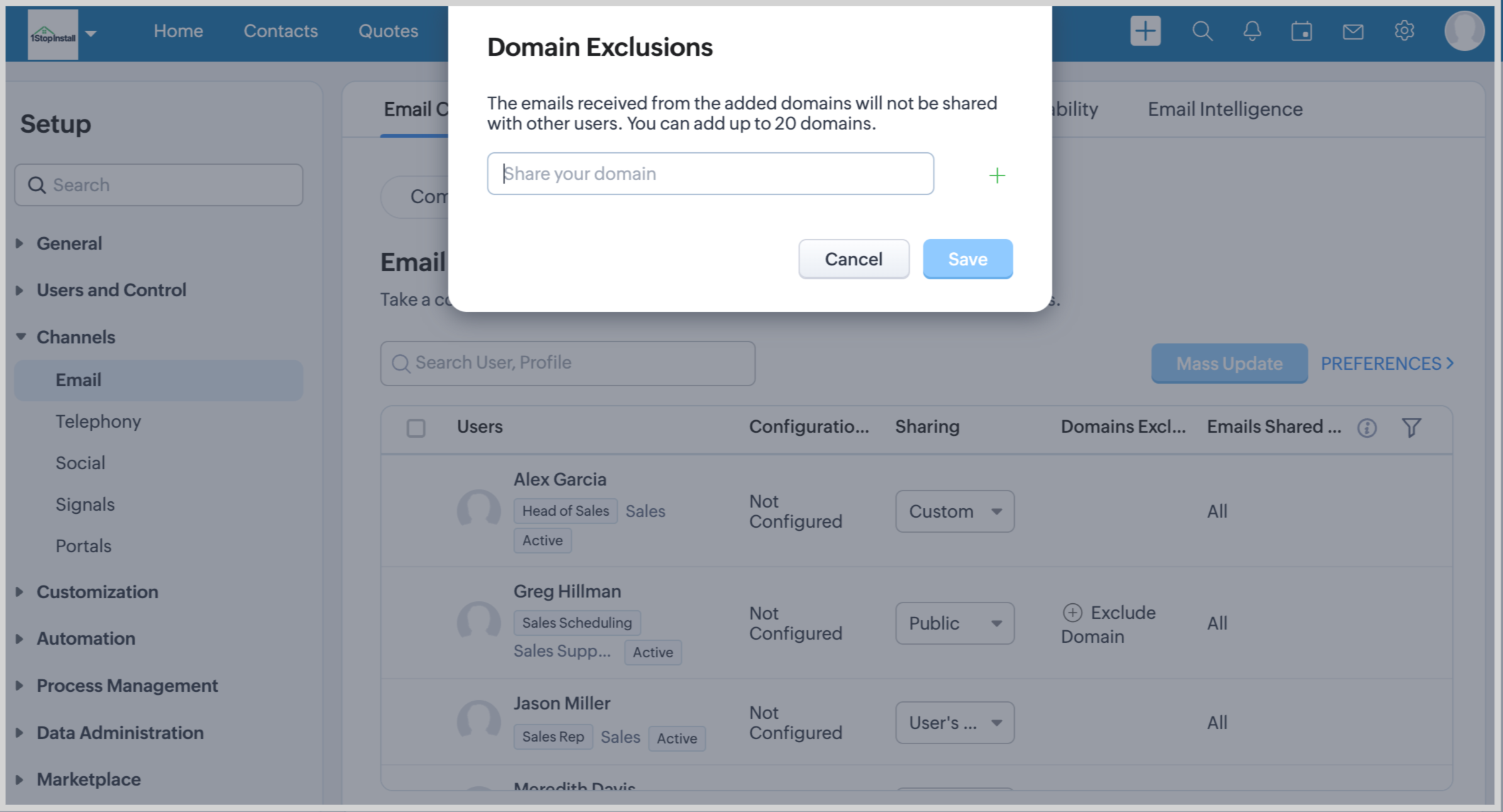Viewport: 1503px width, 812px height.
Task: Click the Save button in dialog
Action: coord(967,259)
